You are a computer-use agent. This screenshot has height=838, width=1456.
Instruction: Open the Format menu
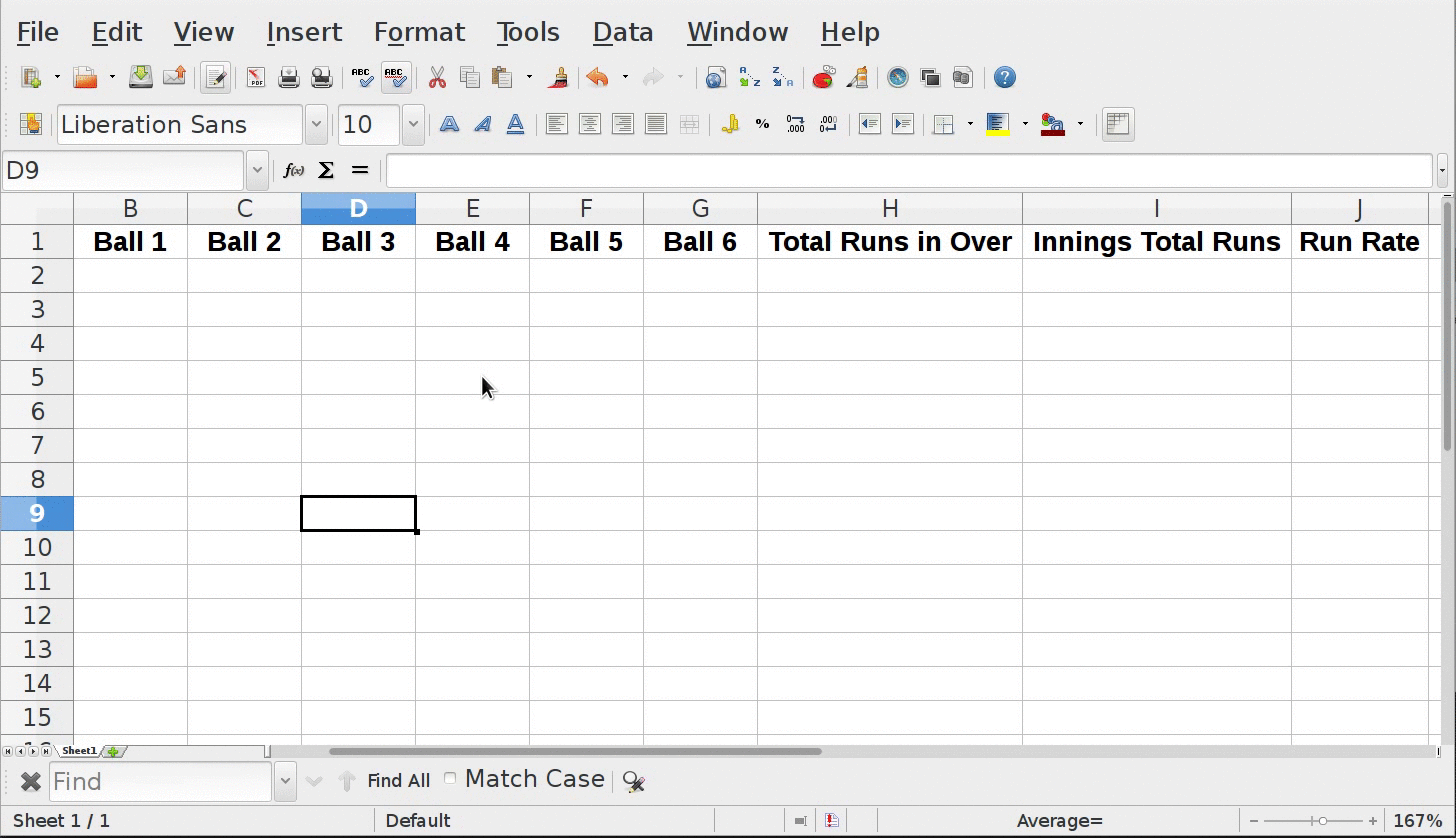pyautogui.click(x=419, y=32)
